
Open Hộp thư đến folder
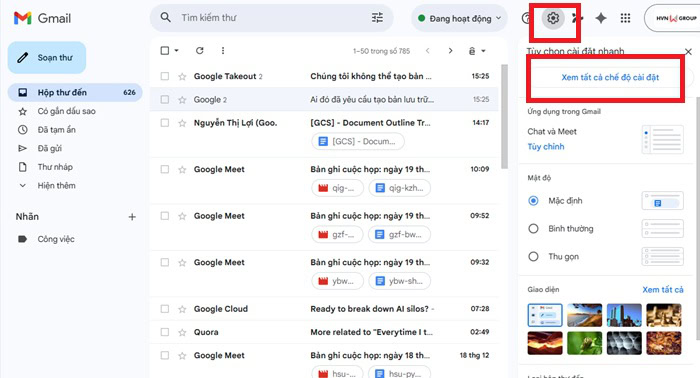[x=75, y=92]
